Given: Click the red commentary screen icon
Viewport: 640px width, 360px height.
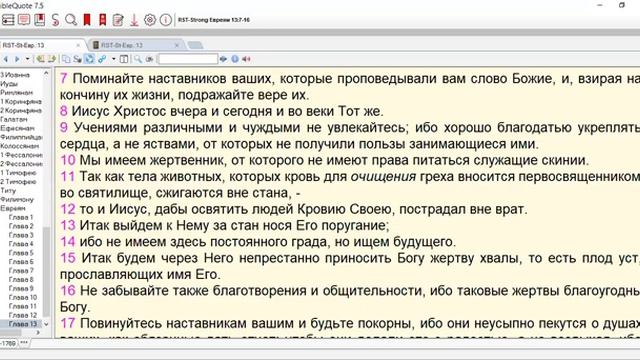Looking at the screenshot, I should [x=24, y=20].
